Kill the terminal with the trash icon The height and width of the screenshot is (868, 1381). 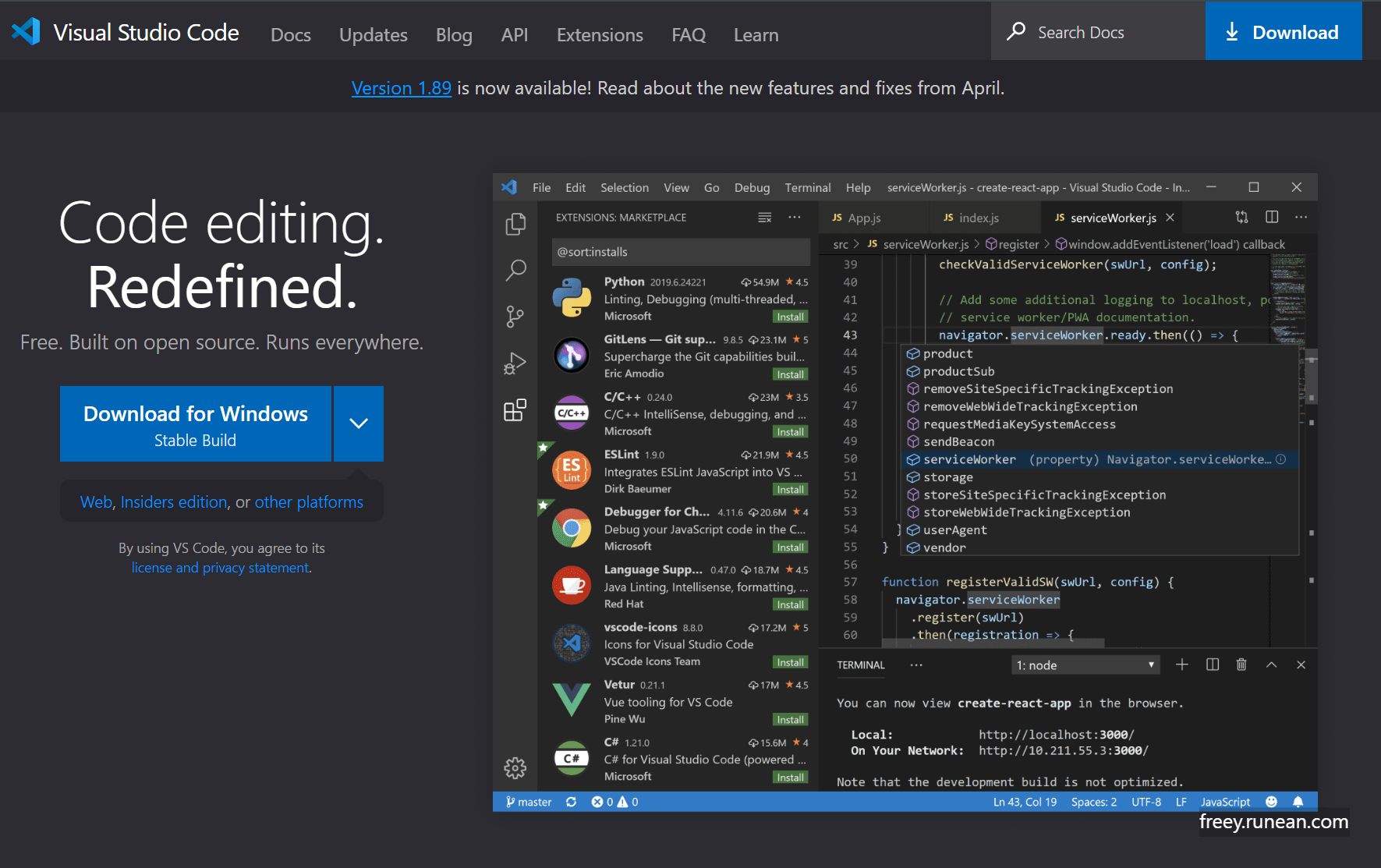point(1241,664)
